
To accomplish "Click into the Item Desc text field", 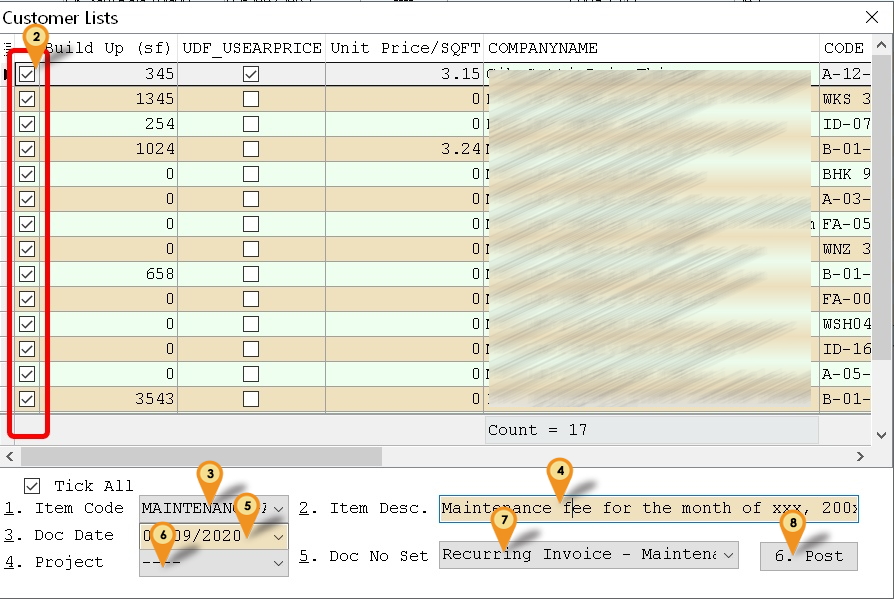I will (650, 509).
